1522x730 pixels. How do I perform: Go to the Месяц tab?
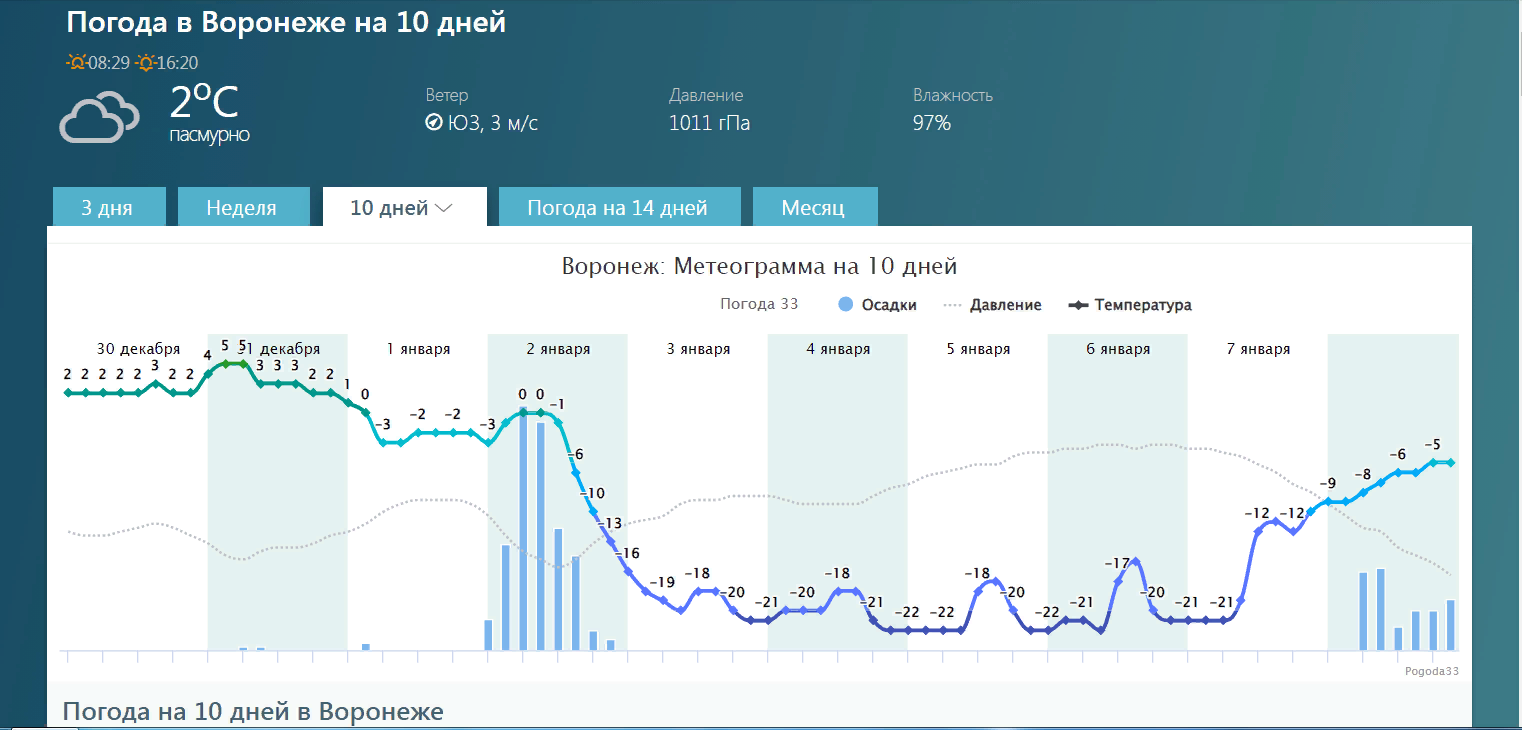click(x=813, y=208)
